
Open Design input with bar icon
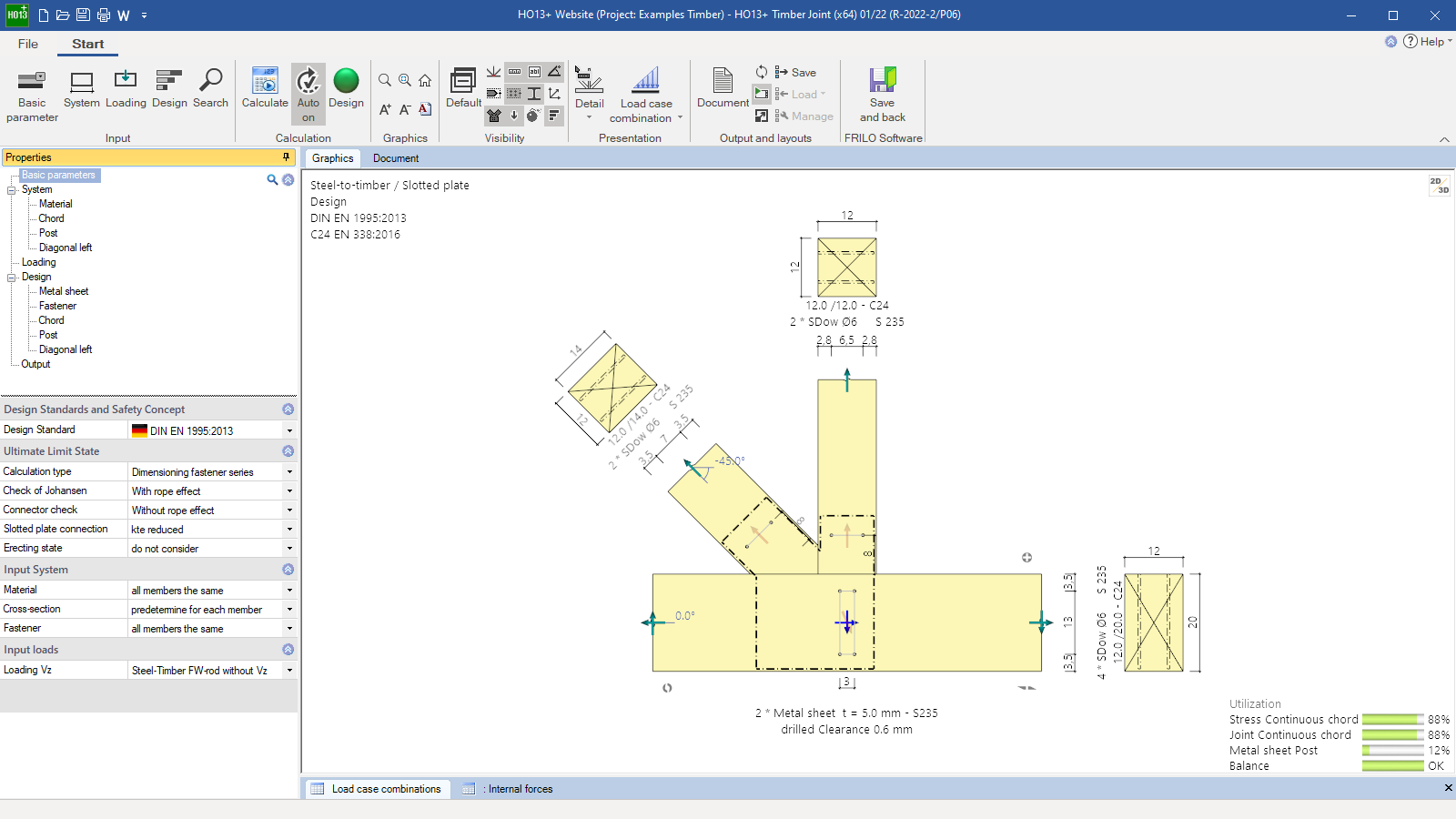pos(169,89)
